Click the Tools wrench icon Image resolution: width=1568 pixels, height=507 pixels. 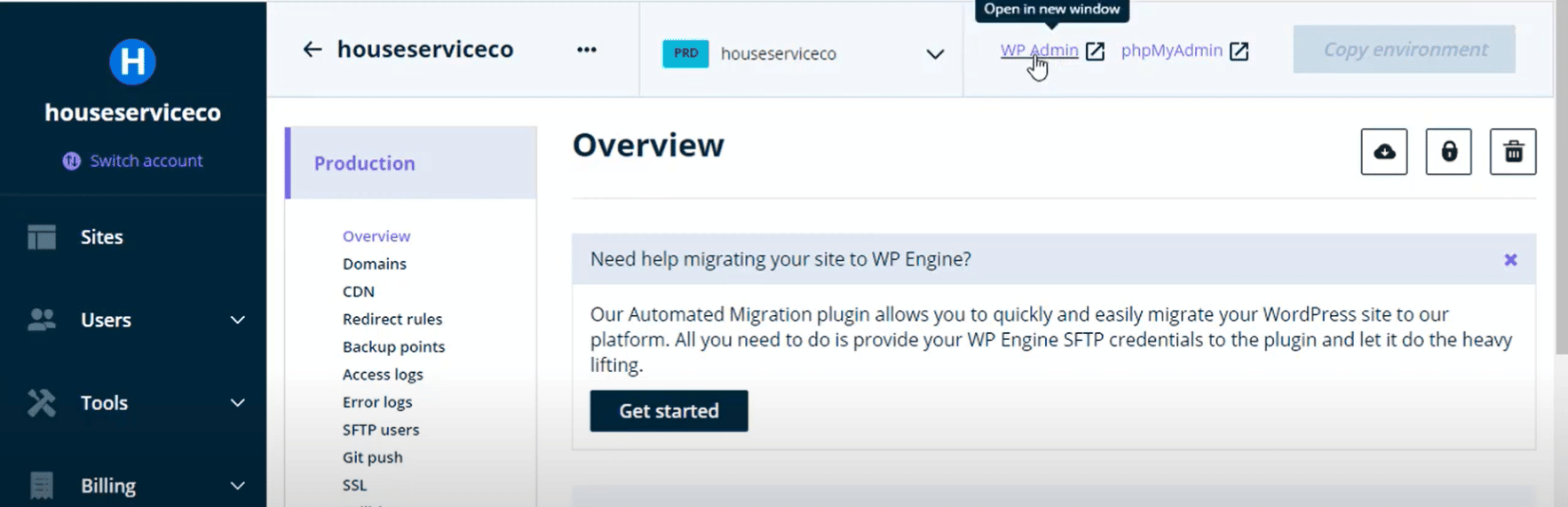click(42, 403)
